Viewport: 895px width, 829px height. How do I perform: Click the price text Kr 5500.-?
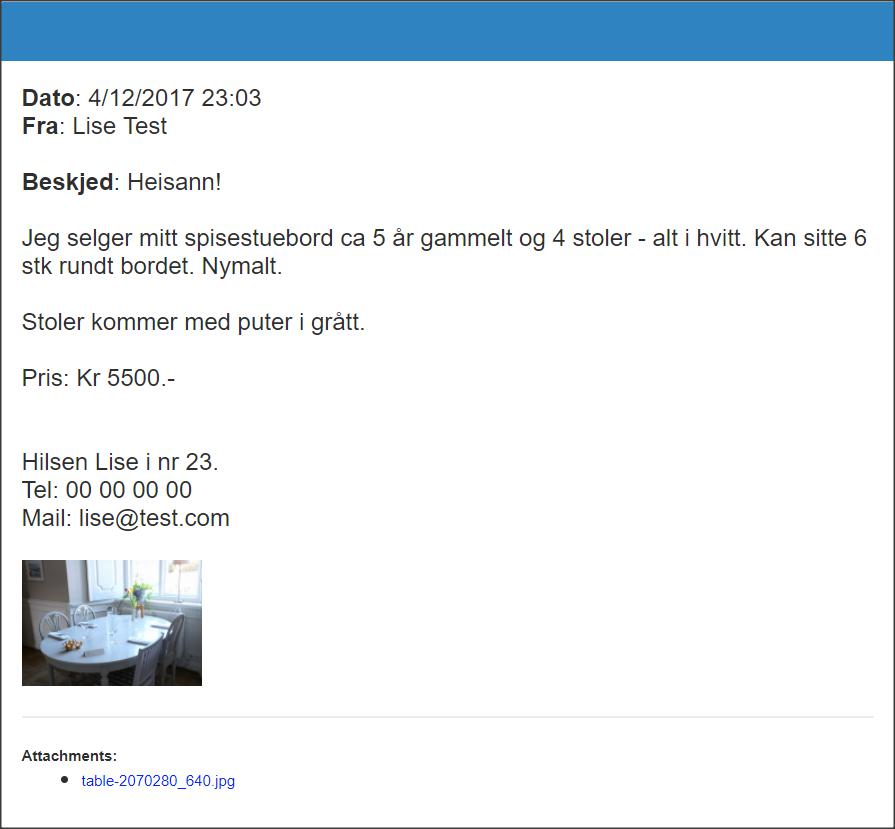click(126, 378)
